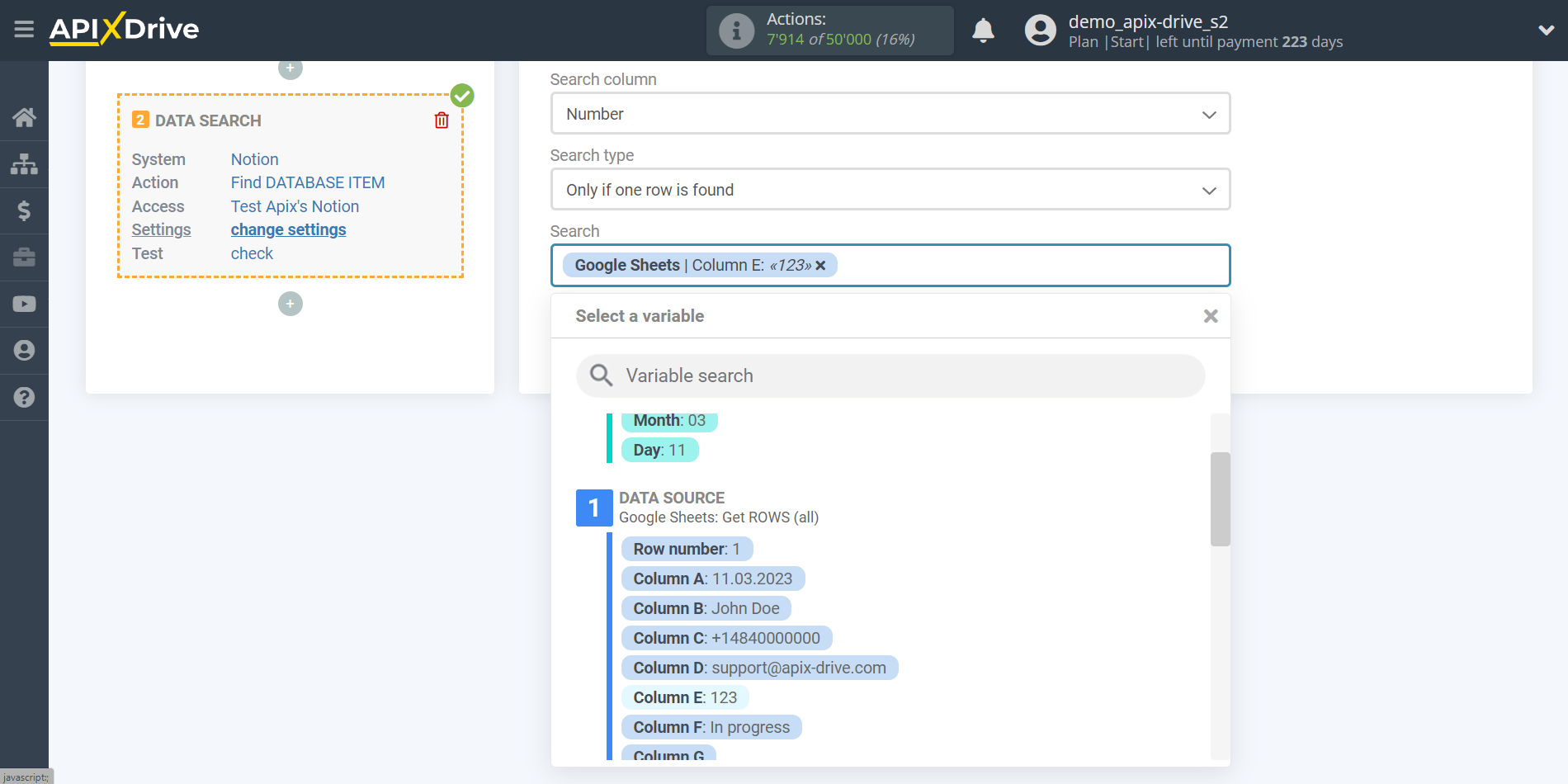
Task: Select Column C phone number variable
Action: click(x=726, y=638)
